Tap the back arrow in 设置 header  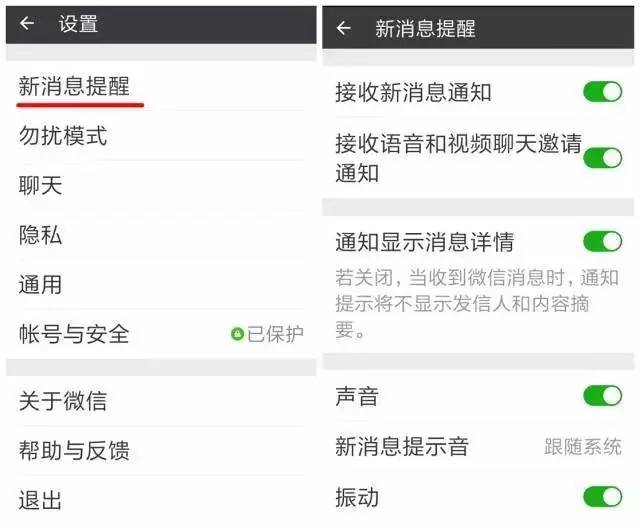[x=27, y=23]
